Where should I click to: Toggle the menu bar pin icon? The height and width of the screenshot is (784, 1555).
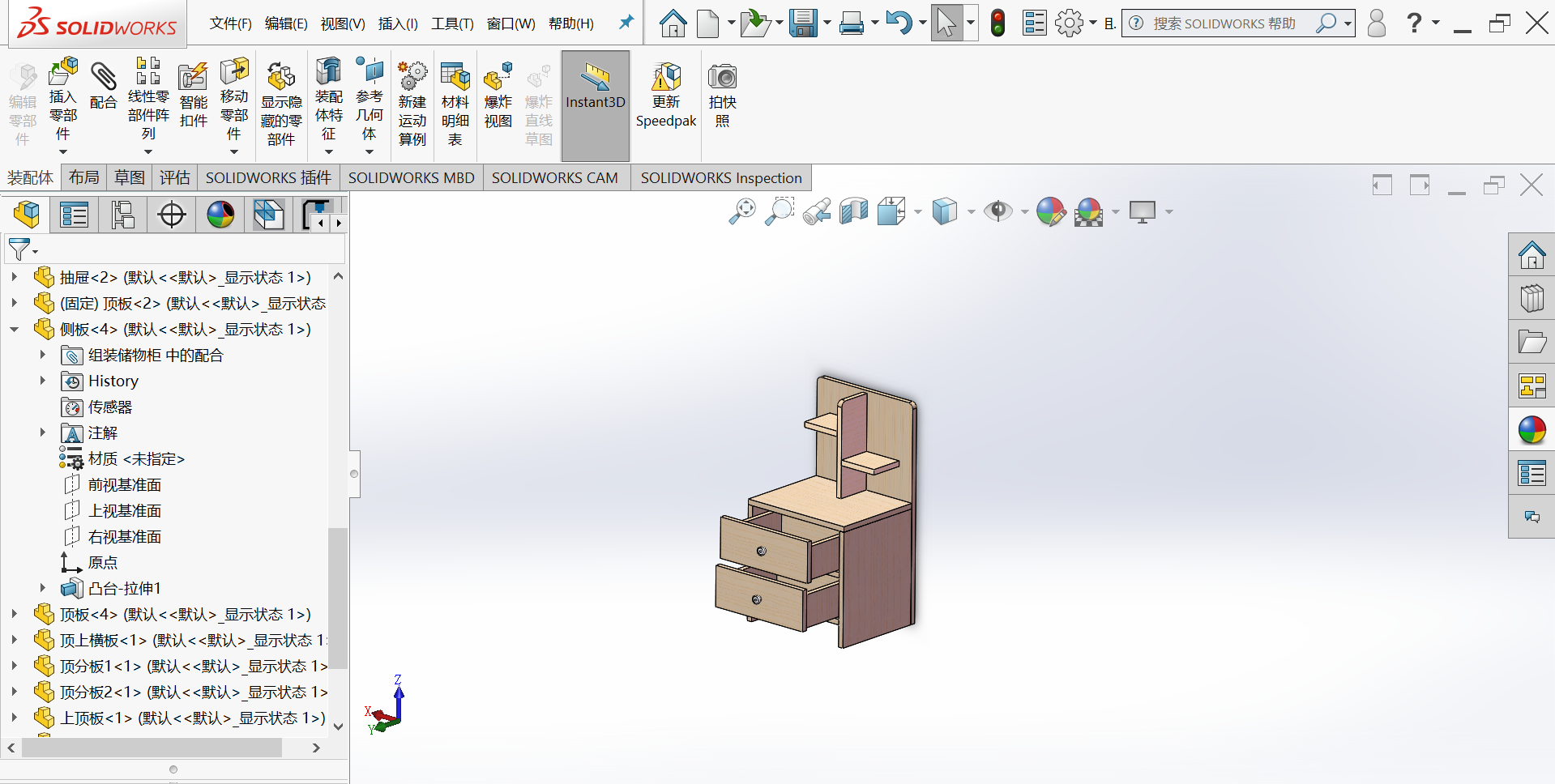[x=626, y=23]
